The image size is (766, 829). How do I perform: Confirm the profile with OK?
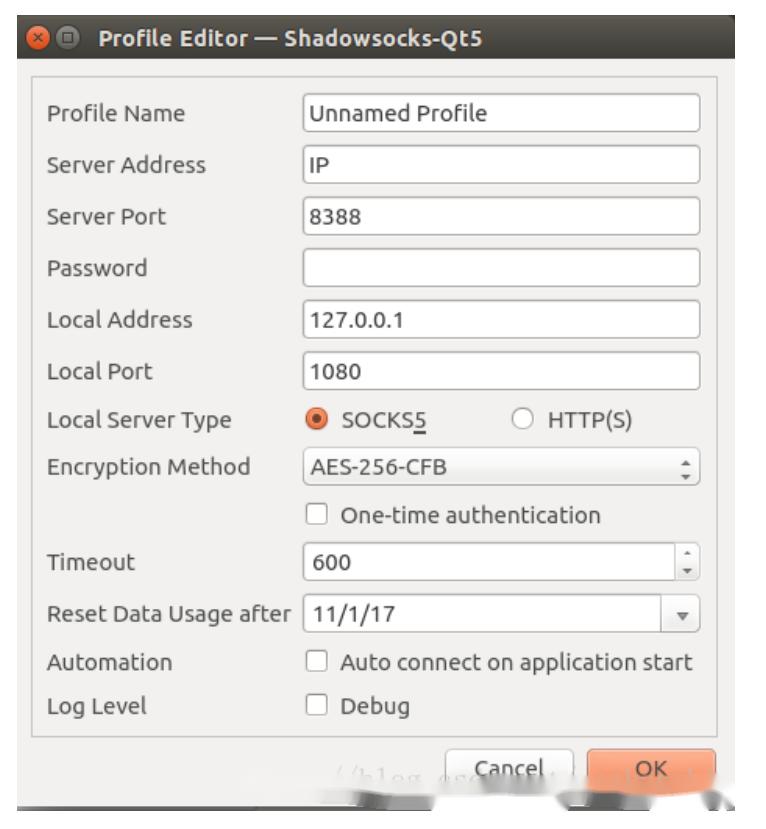pyautogui.click(x=651, y=768)
